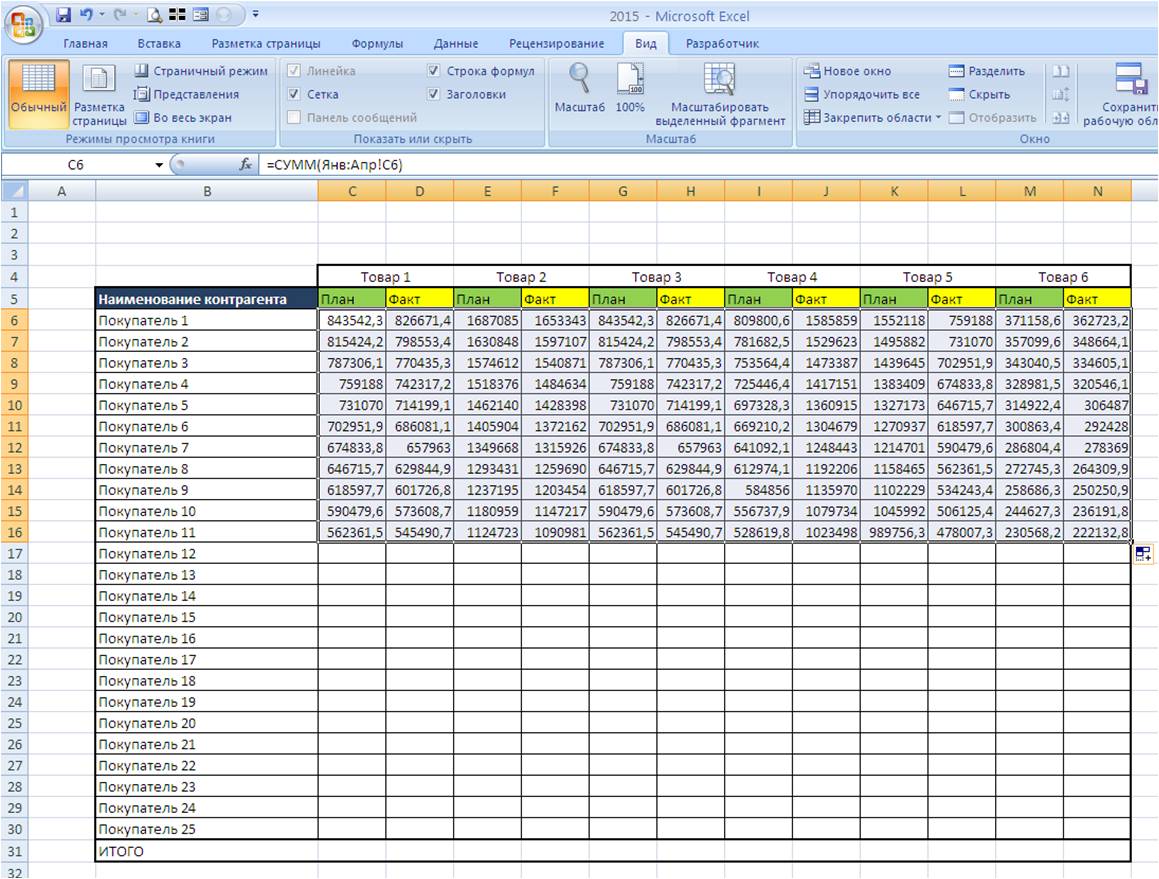
Task: Set zoom to 100% icon
Action: (x=629, y=90)
